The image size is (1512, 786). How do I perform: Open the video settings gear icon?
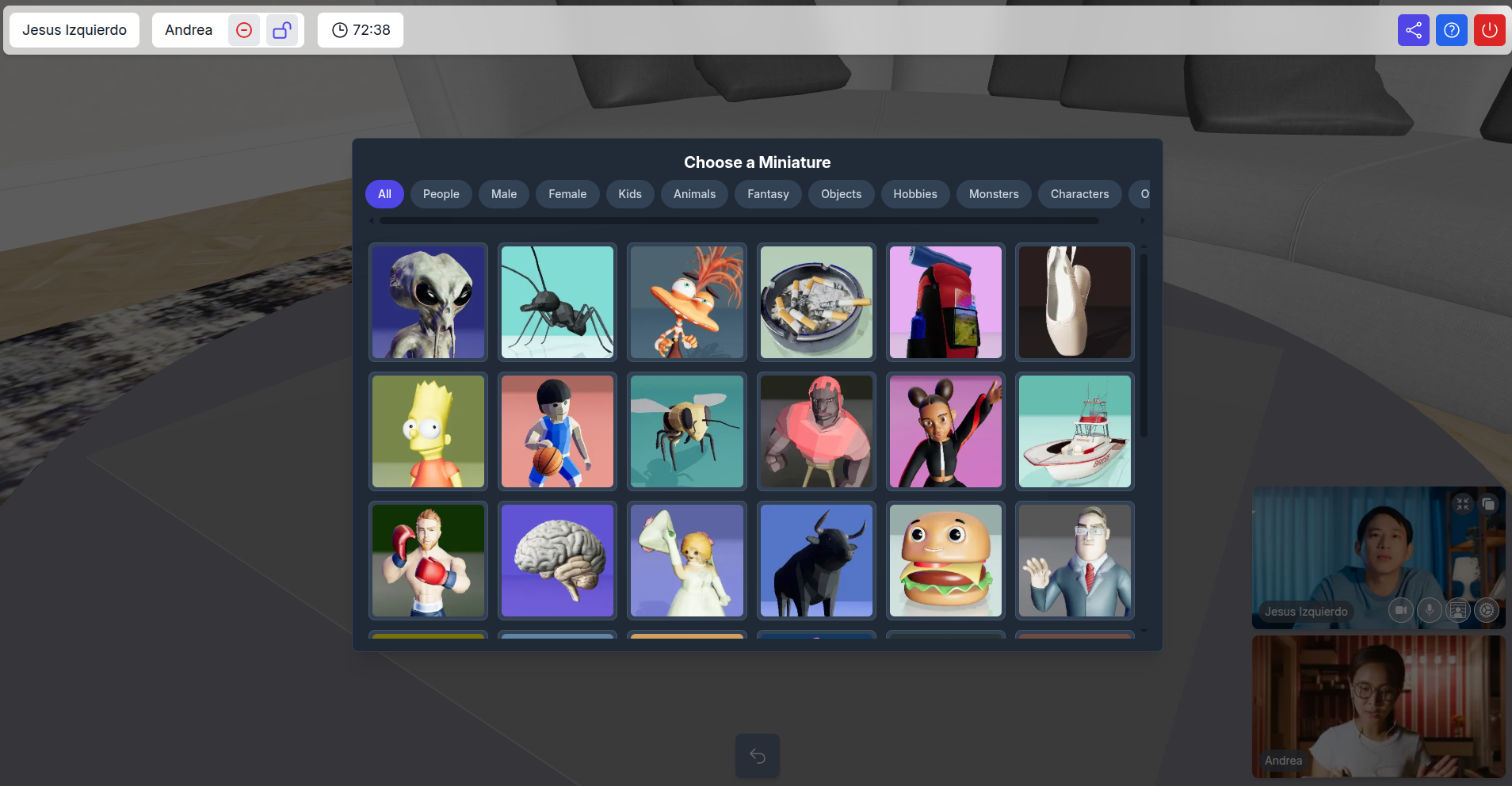click(x=1487, y=610)
